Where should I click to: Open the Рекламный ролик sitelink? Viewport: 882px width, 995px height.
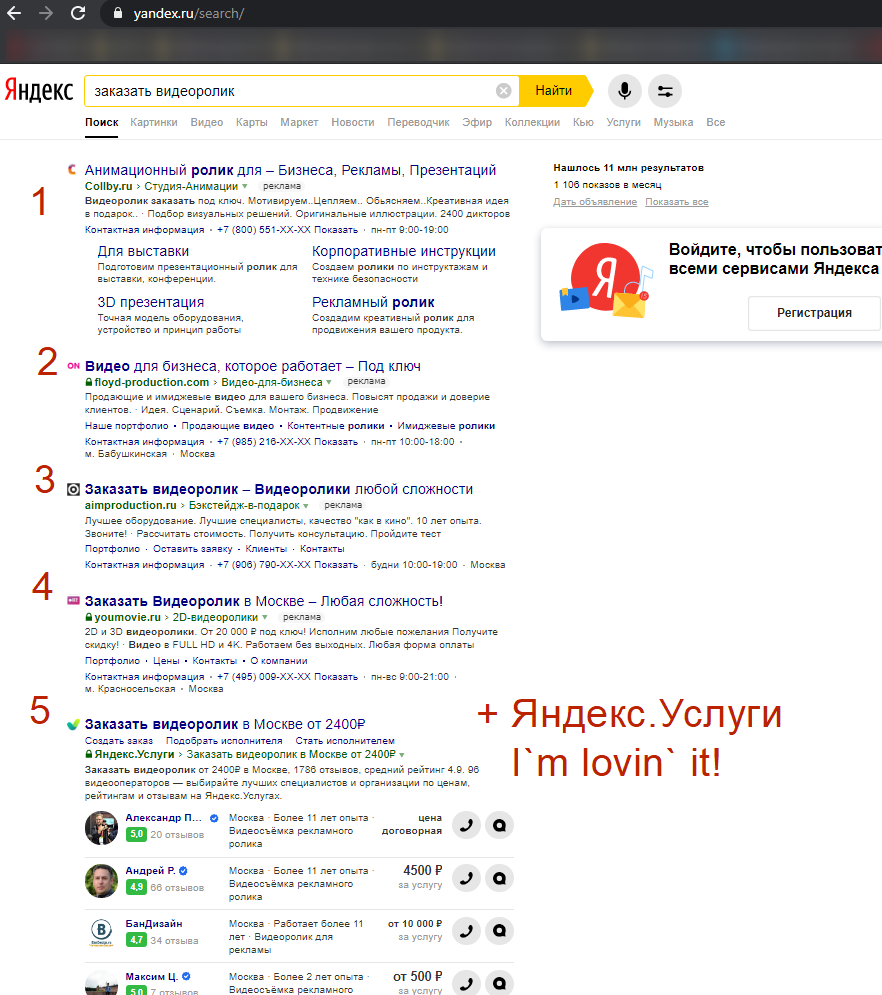point(373,302)
